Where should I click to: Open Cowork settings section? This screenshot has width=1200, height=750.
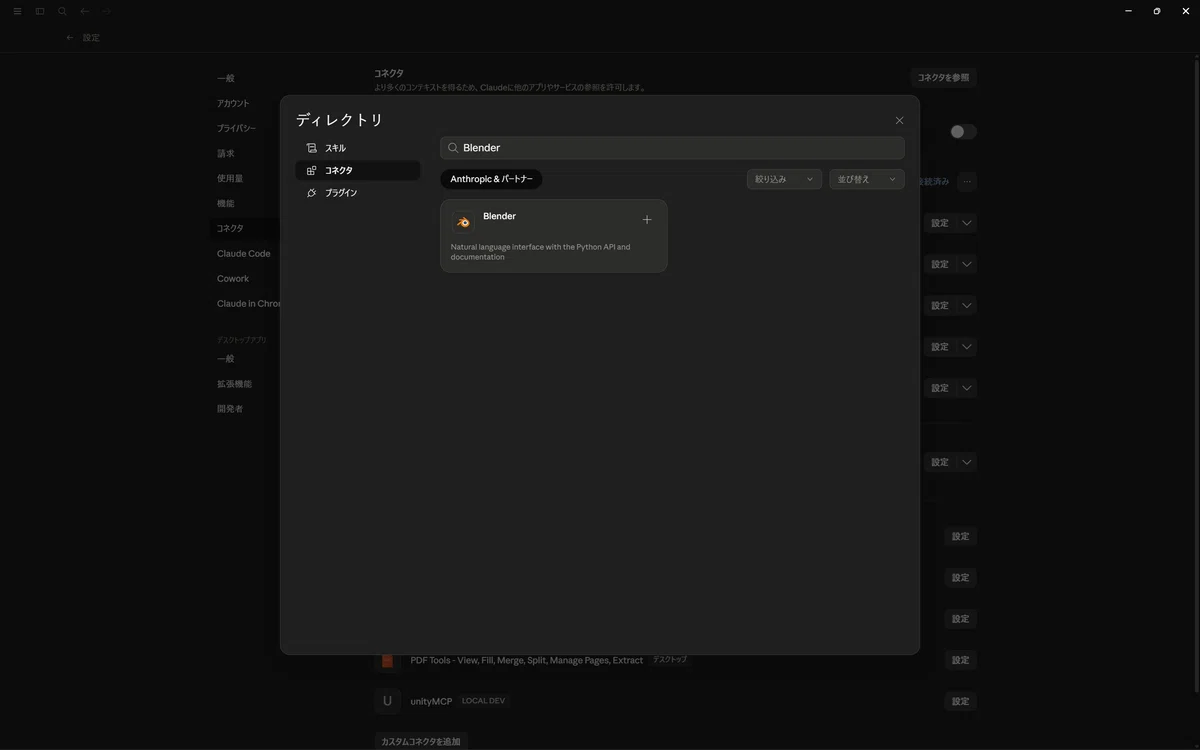pos(232,279)
